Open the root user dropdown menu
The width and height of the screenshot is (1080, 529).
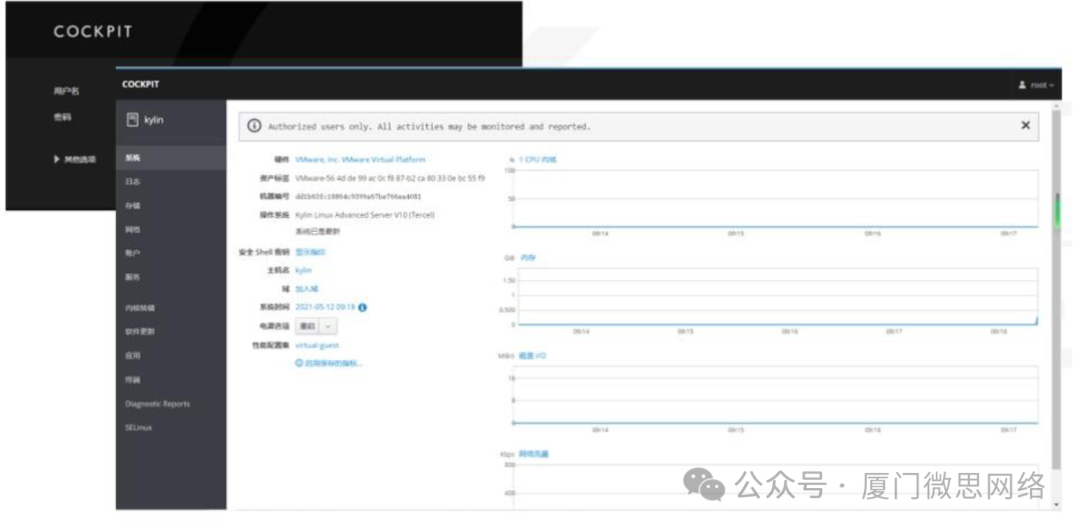pyautogui.click(x=1037, y=85)
